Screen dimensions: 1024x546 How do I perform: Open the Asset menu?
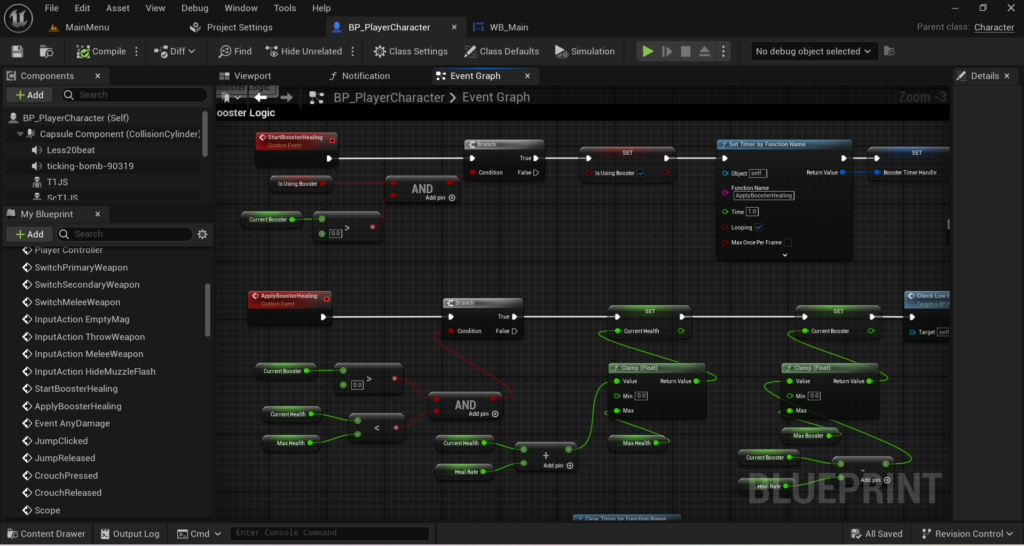[118, 8]
